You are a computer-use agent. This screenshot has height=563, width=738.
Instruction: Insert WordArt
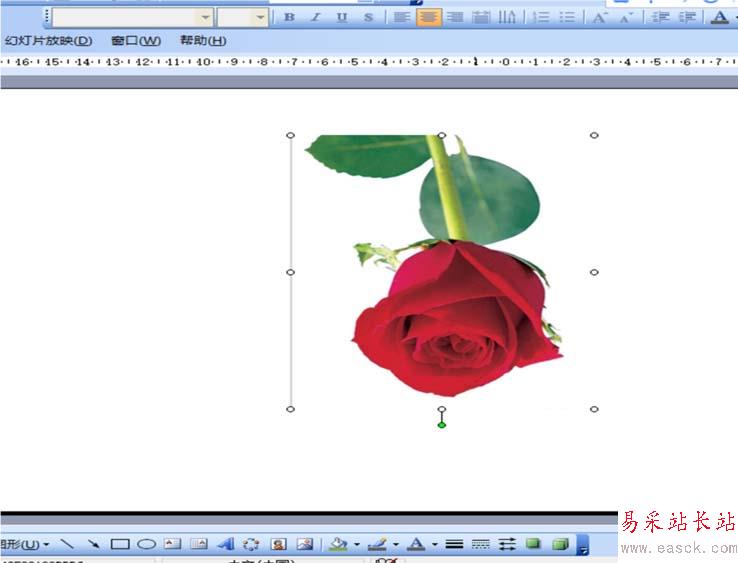click(225, 545)
